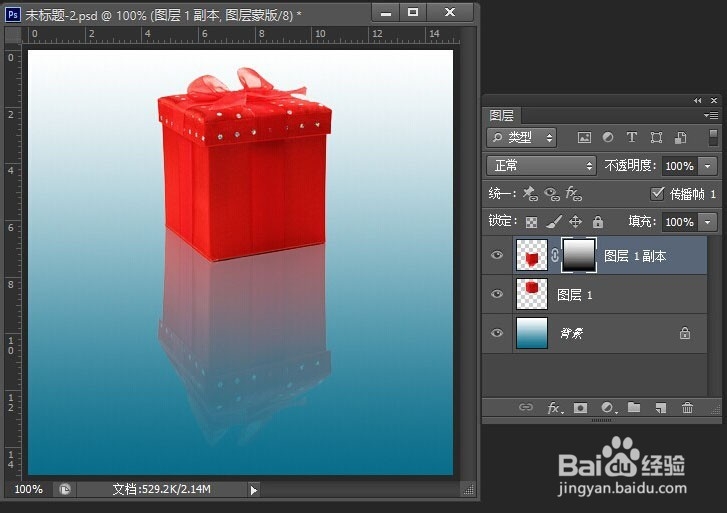Switch to the 图层 panel tab
Screen dimensions: 727x513
(x=502, y=115)
